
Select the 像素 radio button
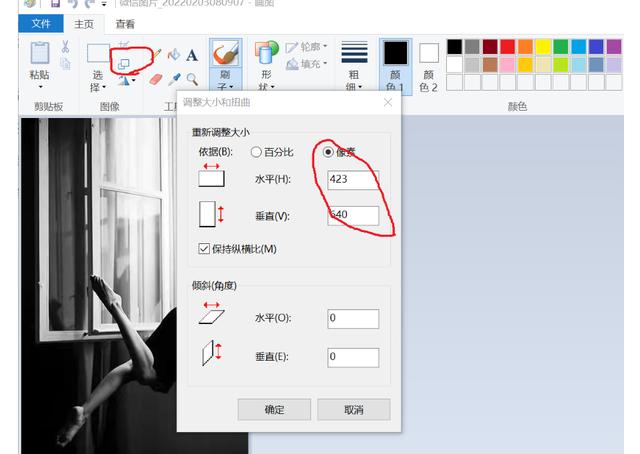click(x=328, y=152)
